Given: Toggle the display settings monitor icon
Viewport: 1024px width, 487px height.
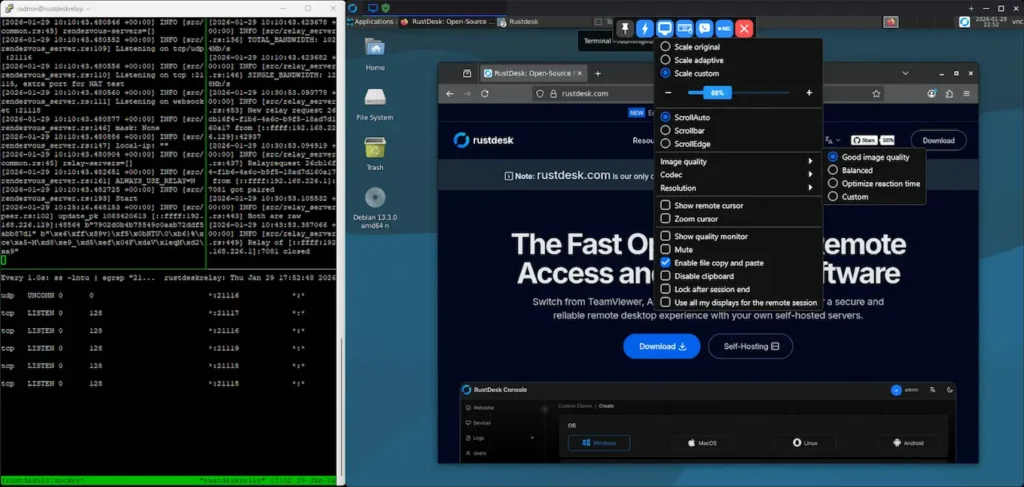Looking at the screenshot, I should coord(665,28).
